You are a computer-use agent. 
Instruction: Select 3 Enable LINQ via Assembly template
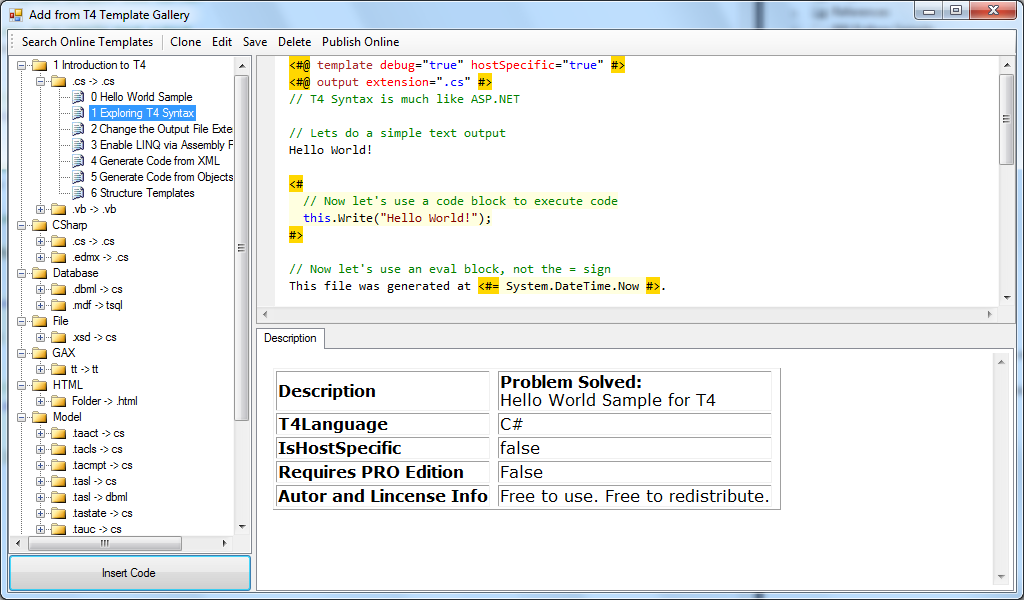161,145
